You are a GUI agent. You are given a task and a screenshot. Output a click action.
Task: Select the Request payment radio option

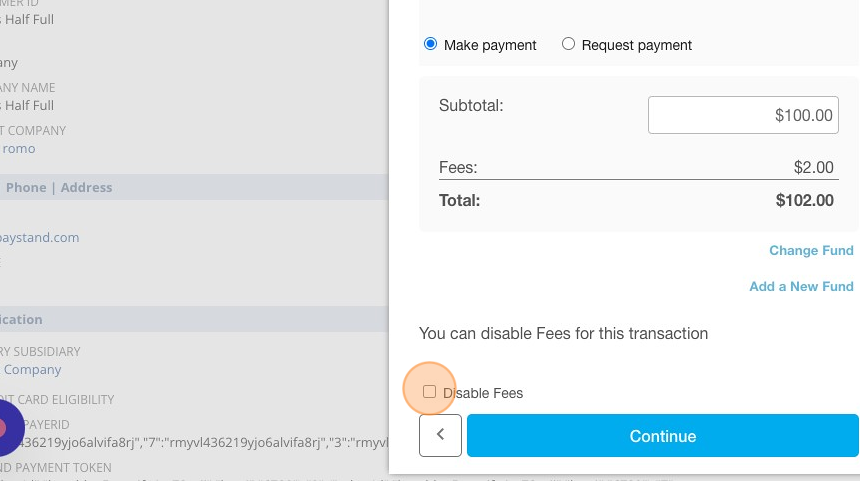[568, 44]
